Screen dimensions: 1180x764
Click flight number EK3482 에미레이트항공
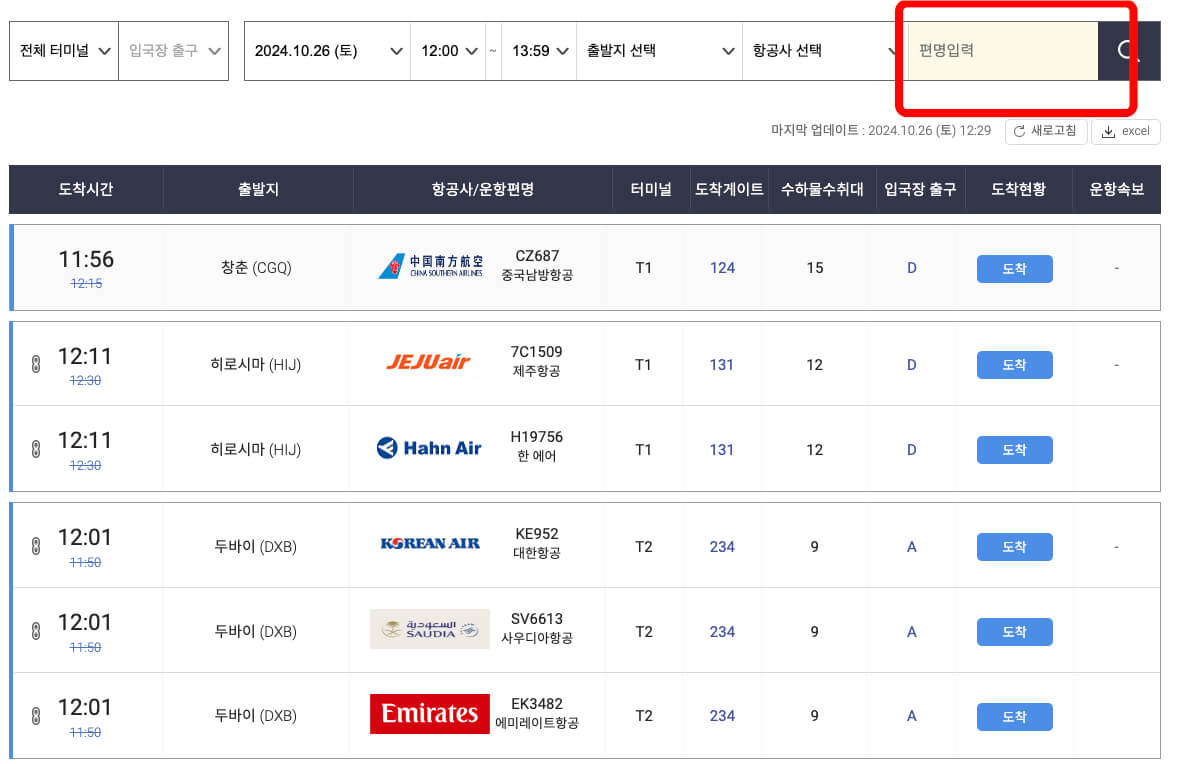point(537,714)
